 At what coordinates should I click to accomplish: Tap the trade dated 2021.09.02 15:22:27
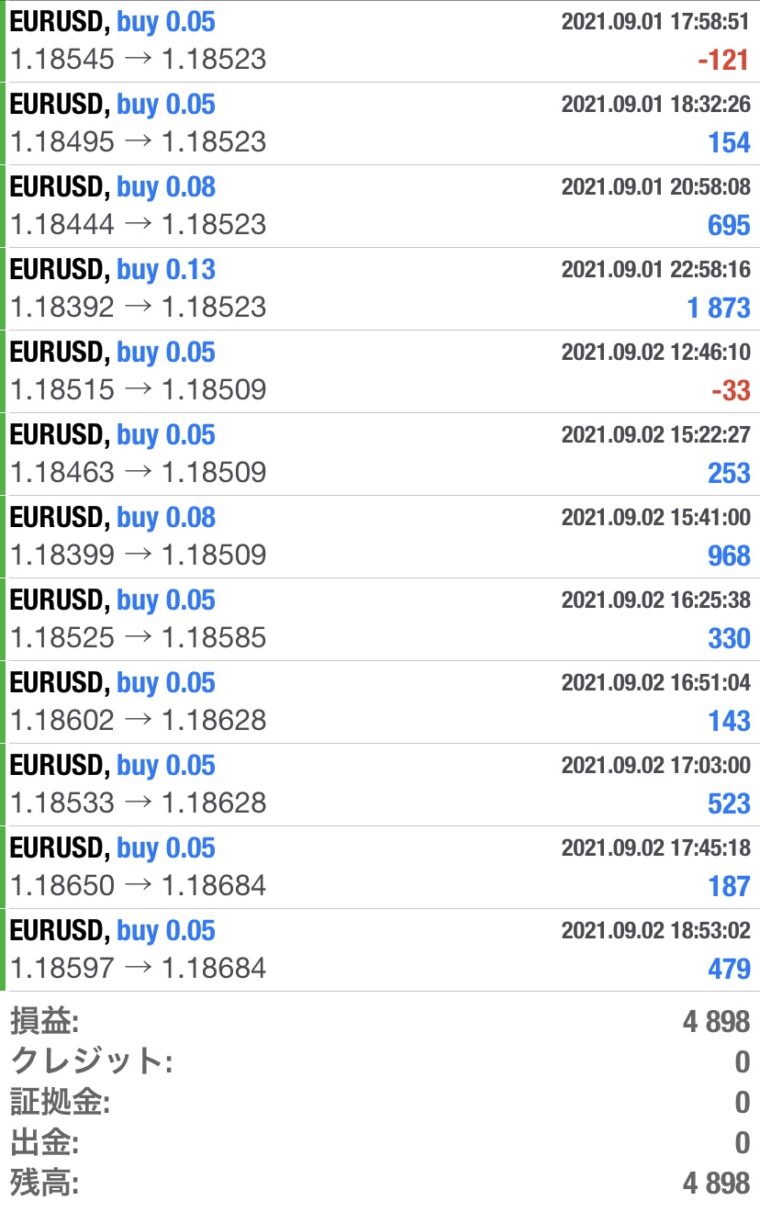click(x=380, y=454)
